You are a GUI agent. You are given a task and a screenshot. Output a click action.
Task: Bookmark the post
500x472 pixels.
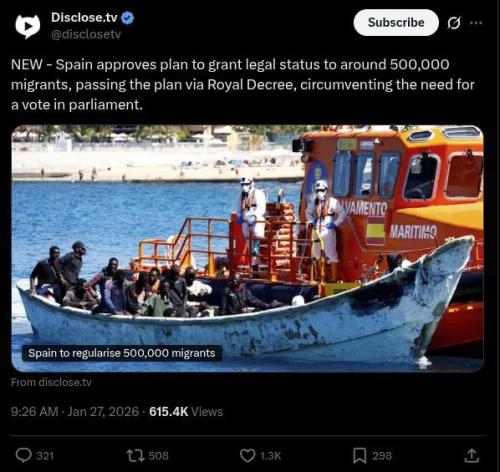(360, 456)
